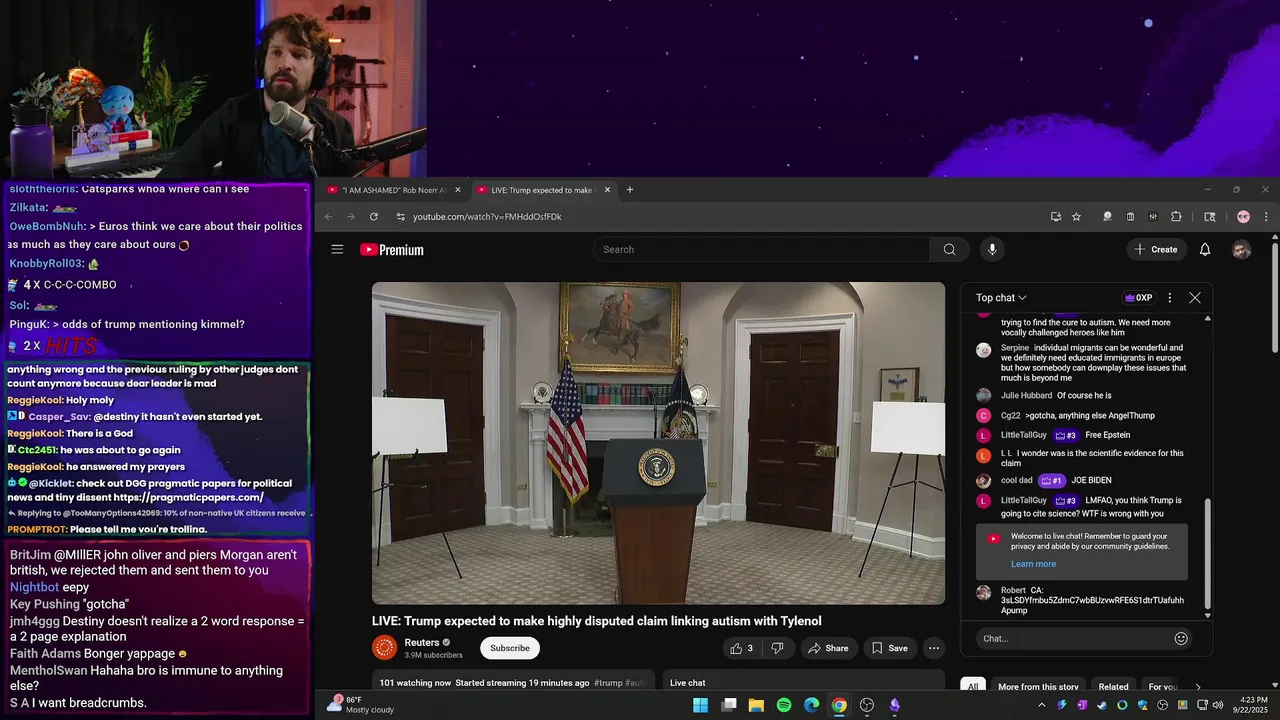Click the address bar URL
This screenshot has width=1280, height=720.
point(487,217)
